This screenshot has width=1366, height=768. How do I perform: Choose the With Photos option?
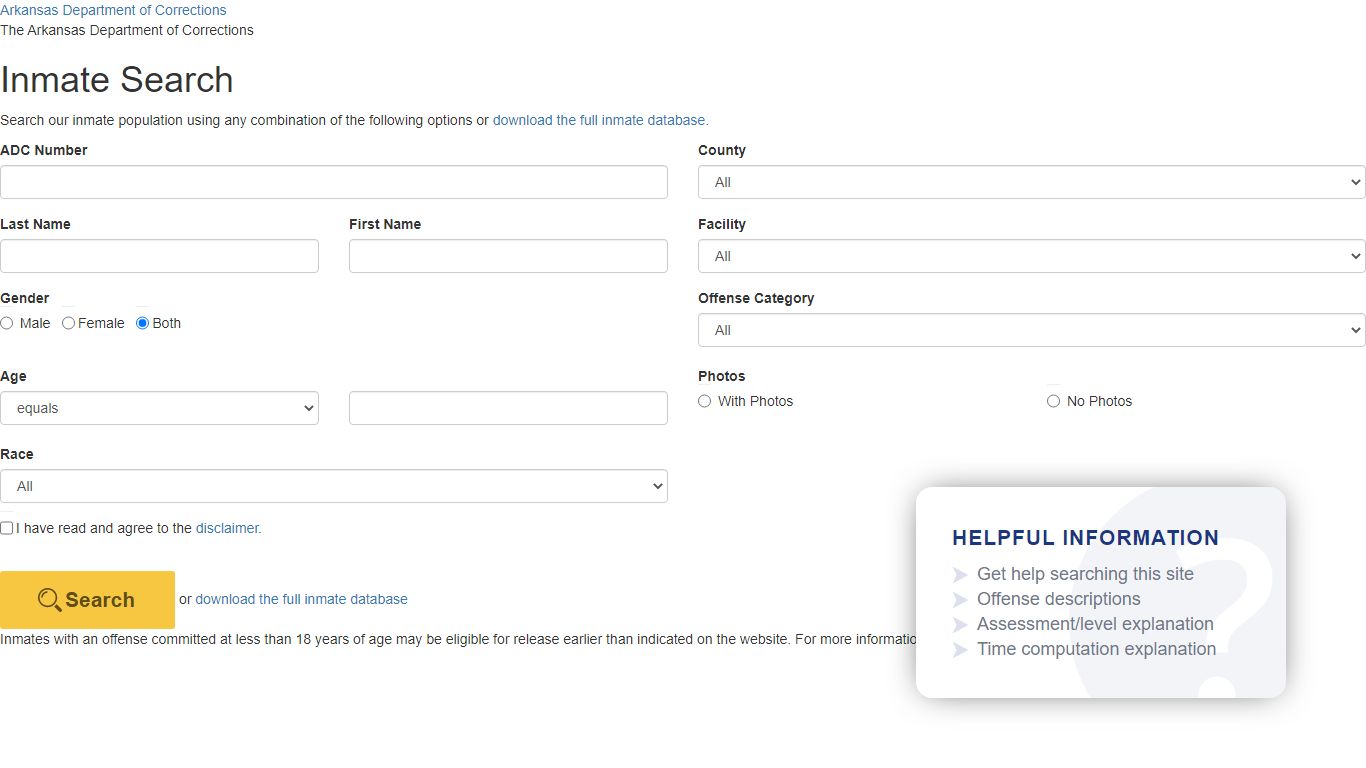[705, 401]
